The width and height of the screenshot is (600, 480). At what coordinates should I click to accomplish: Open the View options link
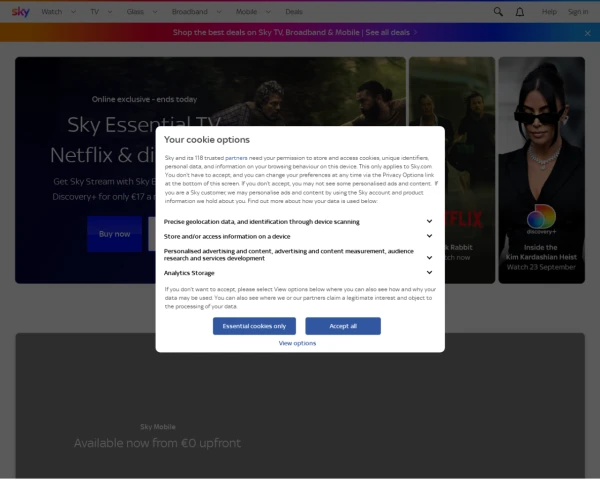(297, 343)
